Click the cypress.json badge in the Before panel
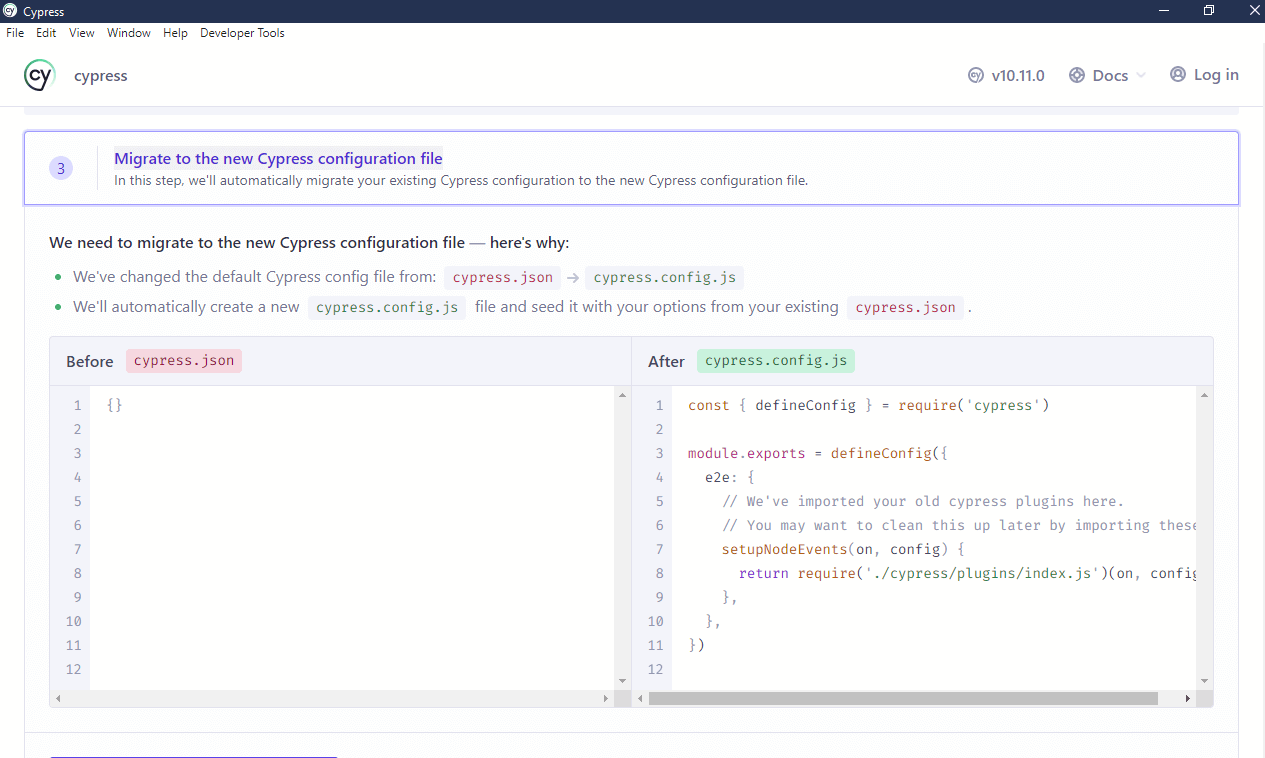 [183, 361]
